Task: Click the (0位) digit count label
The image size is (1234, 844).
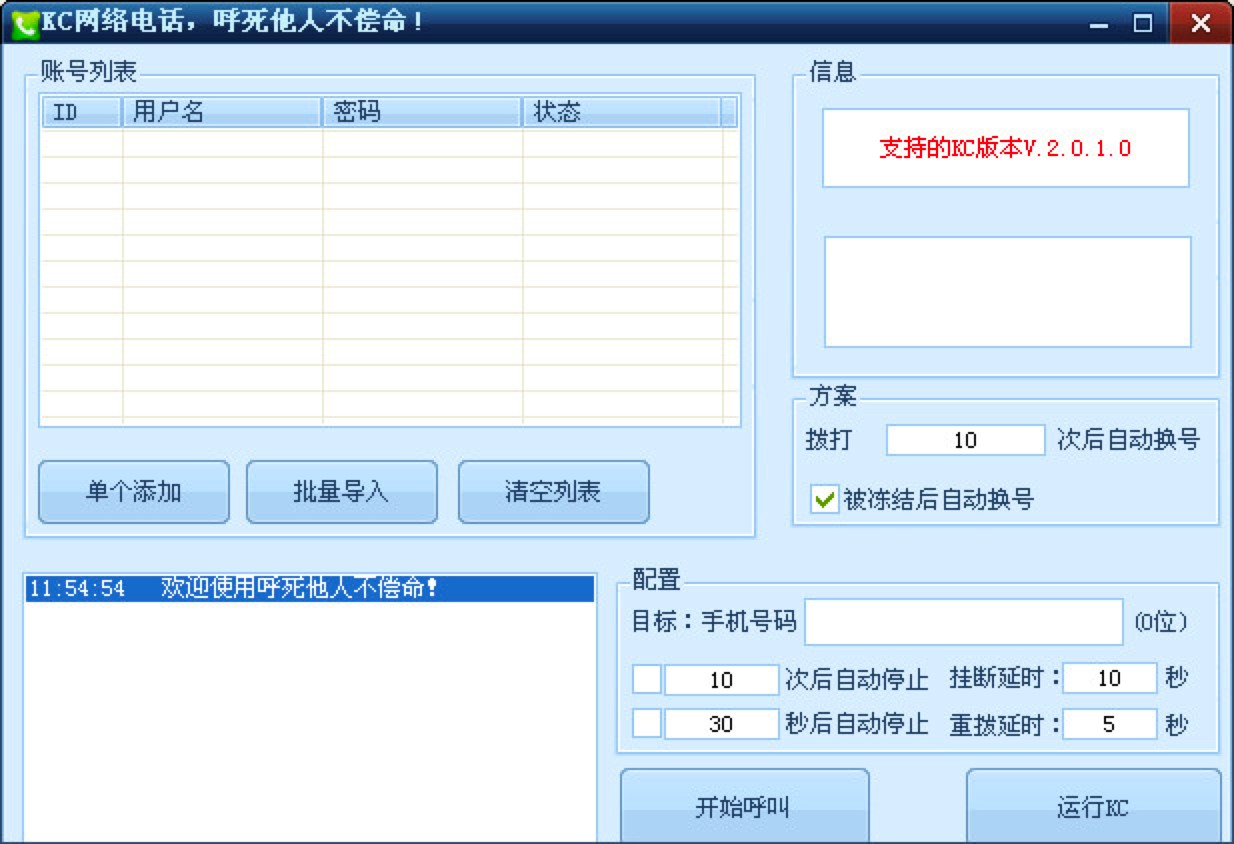Action: [x=1160, y=622]
